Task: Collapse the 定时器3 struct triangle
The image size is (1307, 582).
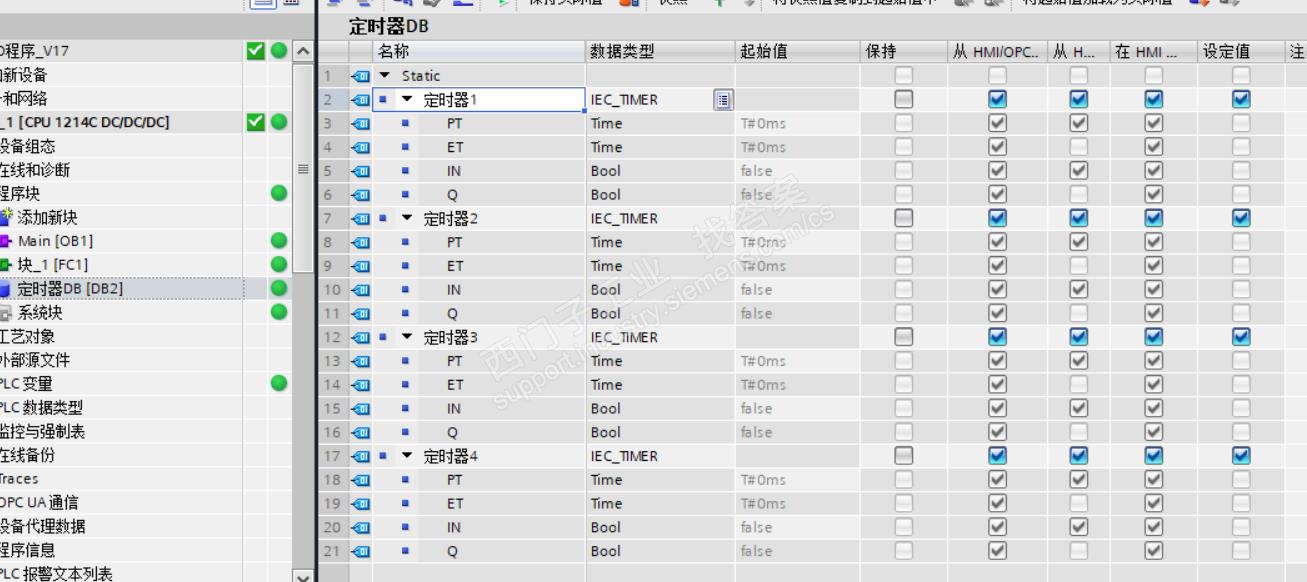Action: [407, 337]
